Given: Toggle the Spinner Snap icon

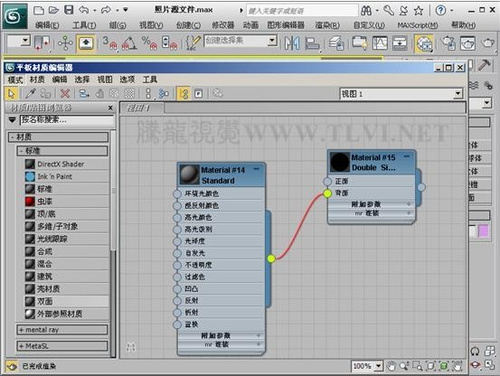Looking at the screenshot, I should (169, 43).
